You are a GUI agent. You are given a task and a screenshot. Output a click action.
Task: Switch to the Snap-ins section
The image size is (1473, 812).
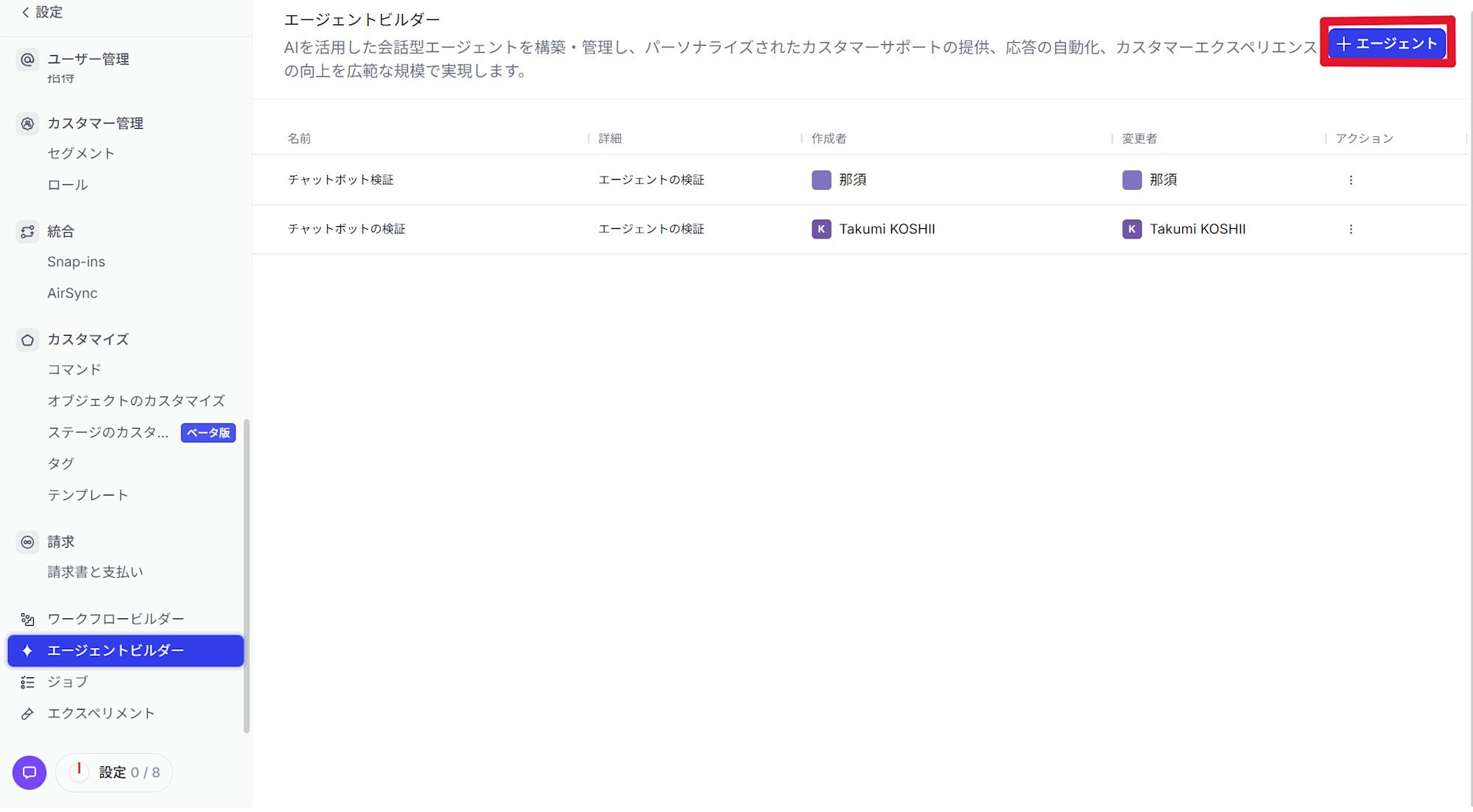76,261
